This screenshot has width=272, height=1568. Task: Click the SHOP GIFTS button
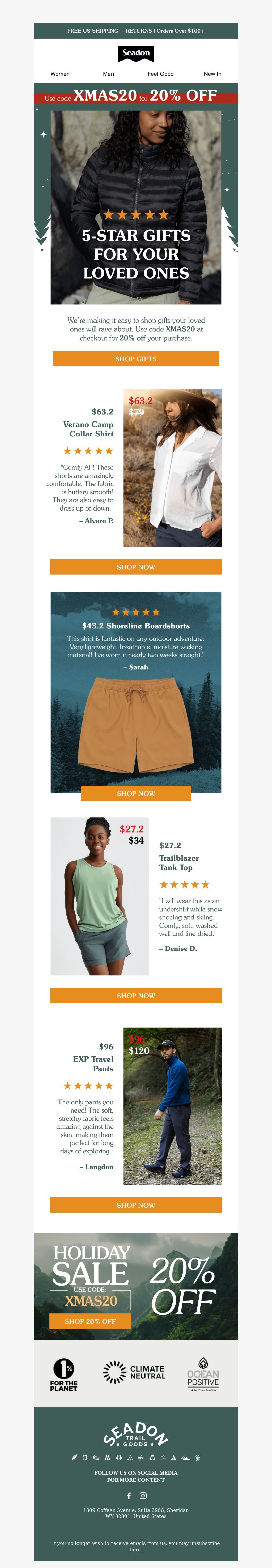coord(136,359)
